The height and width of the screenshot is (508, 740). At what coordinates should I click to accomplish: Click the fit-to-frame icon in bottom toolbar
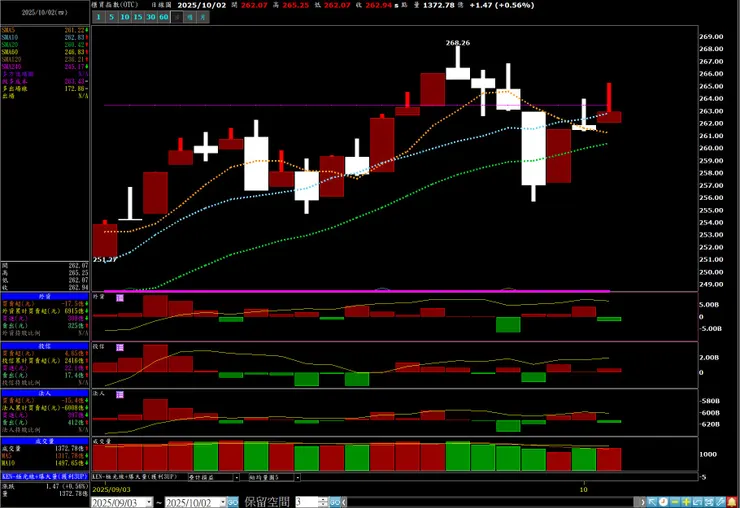pyautogui.click(x=708, y=502)
